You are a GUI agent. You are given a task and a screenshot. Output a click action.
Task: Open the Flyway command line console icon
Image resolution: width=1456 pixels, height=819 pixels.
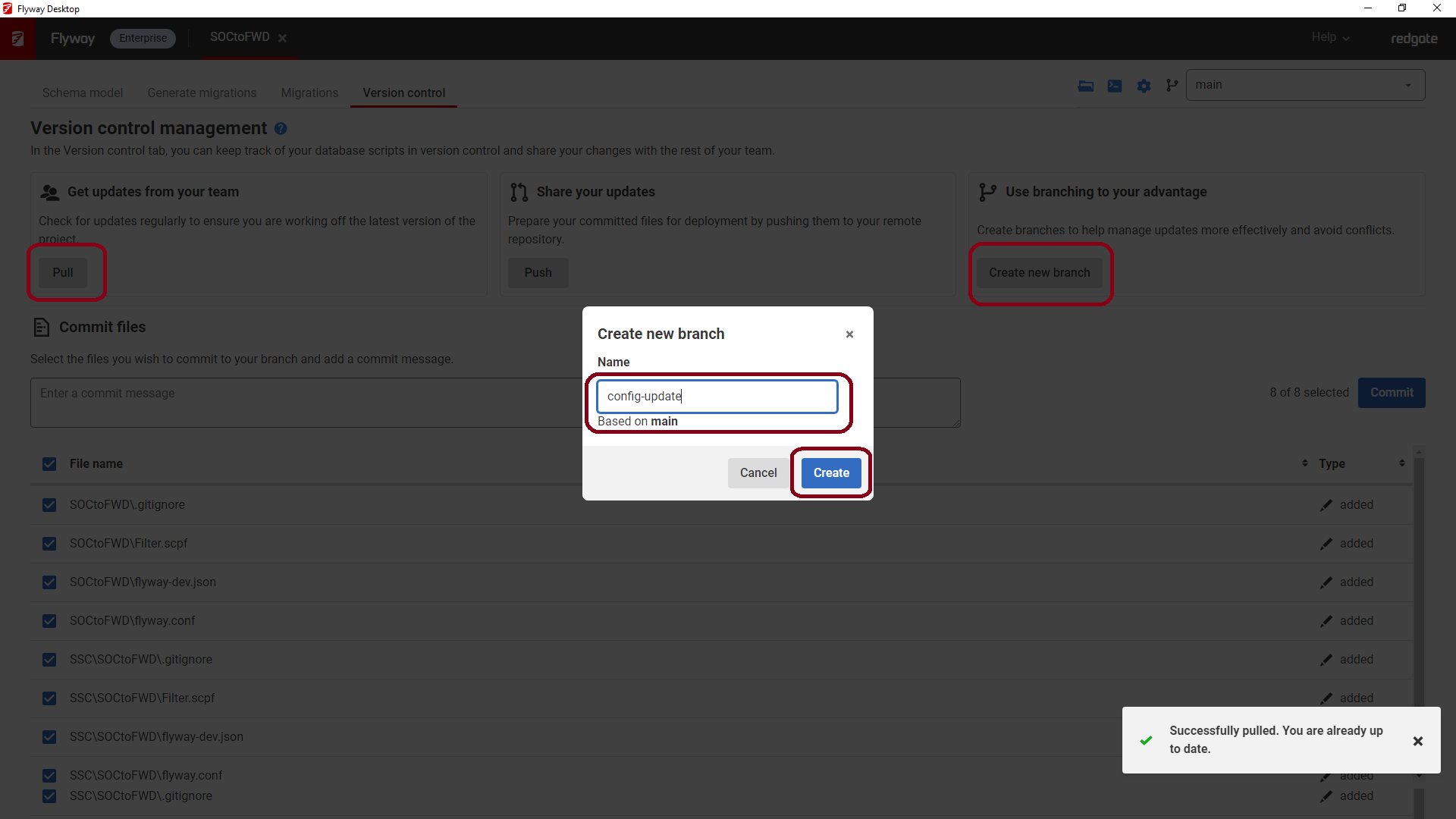1115,86
